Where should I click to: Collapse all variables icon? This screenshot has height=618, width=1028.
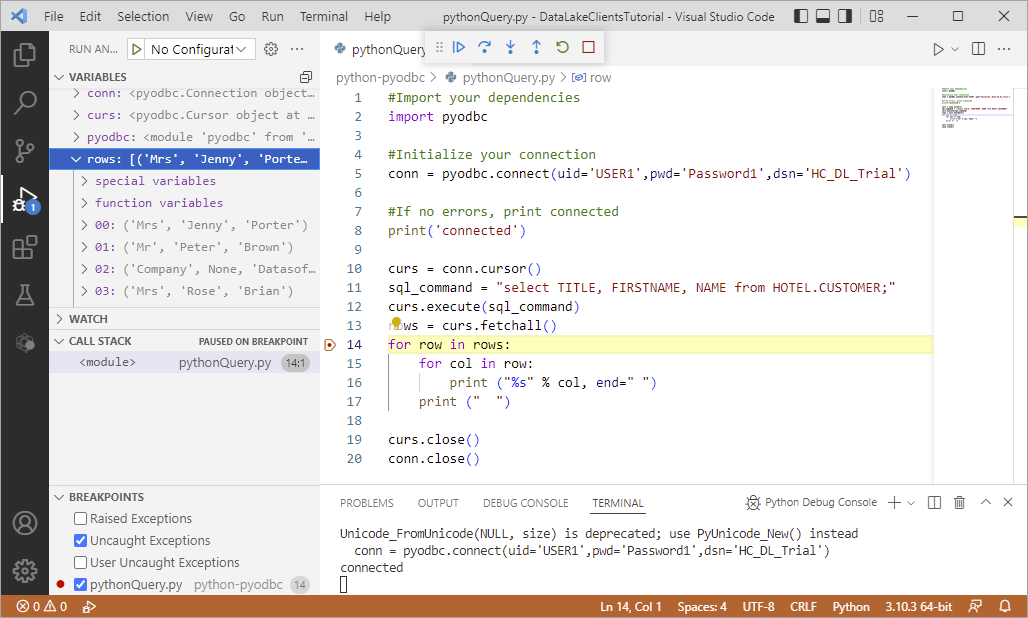306,77
